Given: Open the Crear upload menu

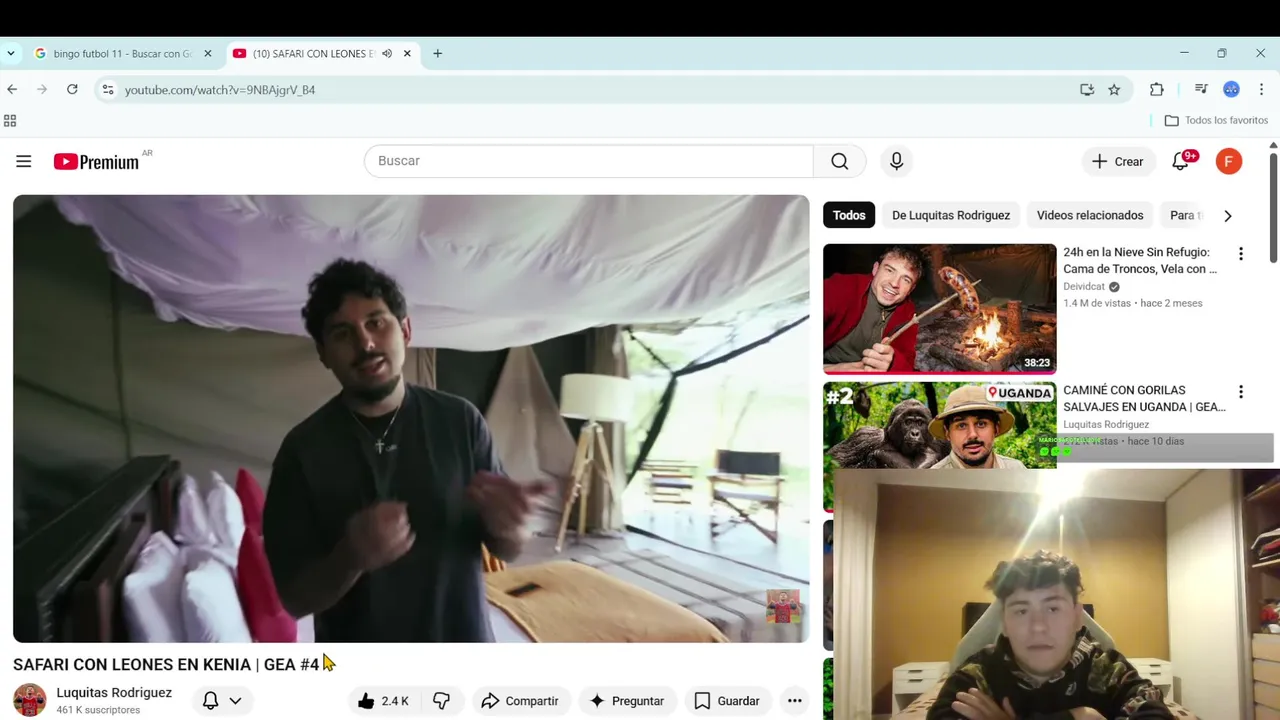Looking at the screenshot, I should (x=1118, y=161).
